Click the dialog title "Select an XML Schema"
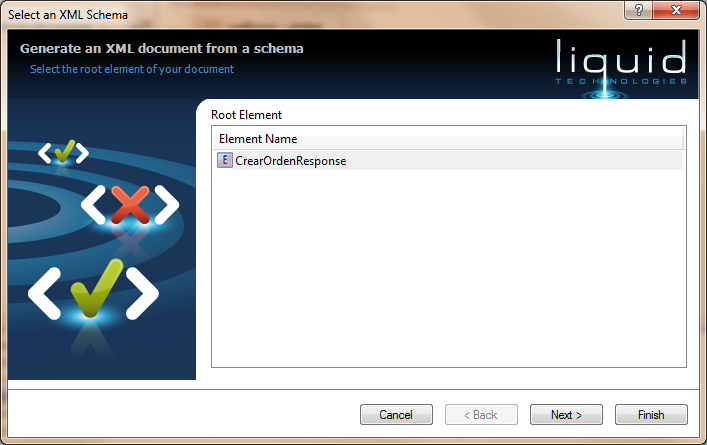The height and width of the screenshot is (445, 707). [68, 15]
